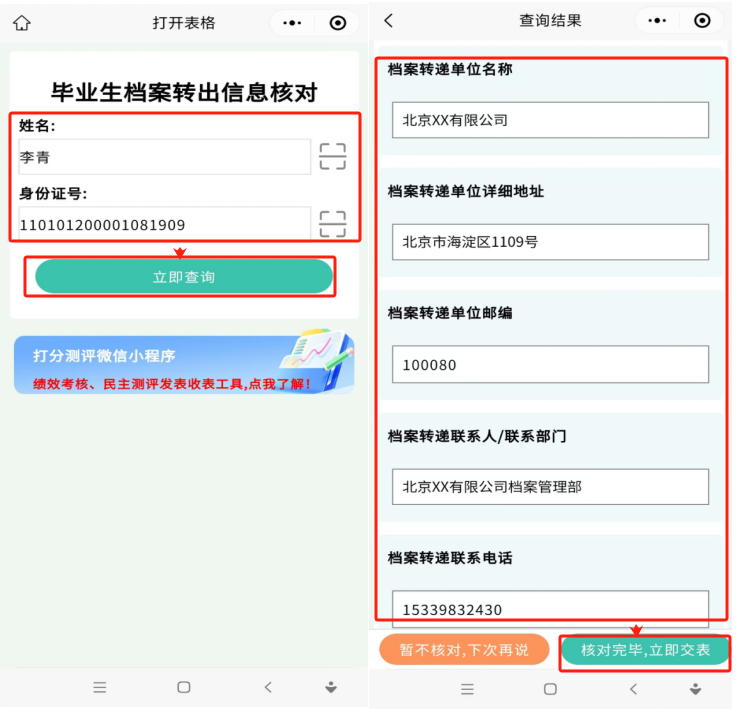Open the 打分测评微信小程序 banner
The image size is (737, 713).
click(184, 363)
